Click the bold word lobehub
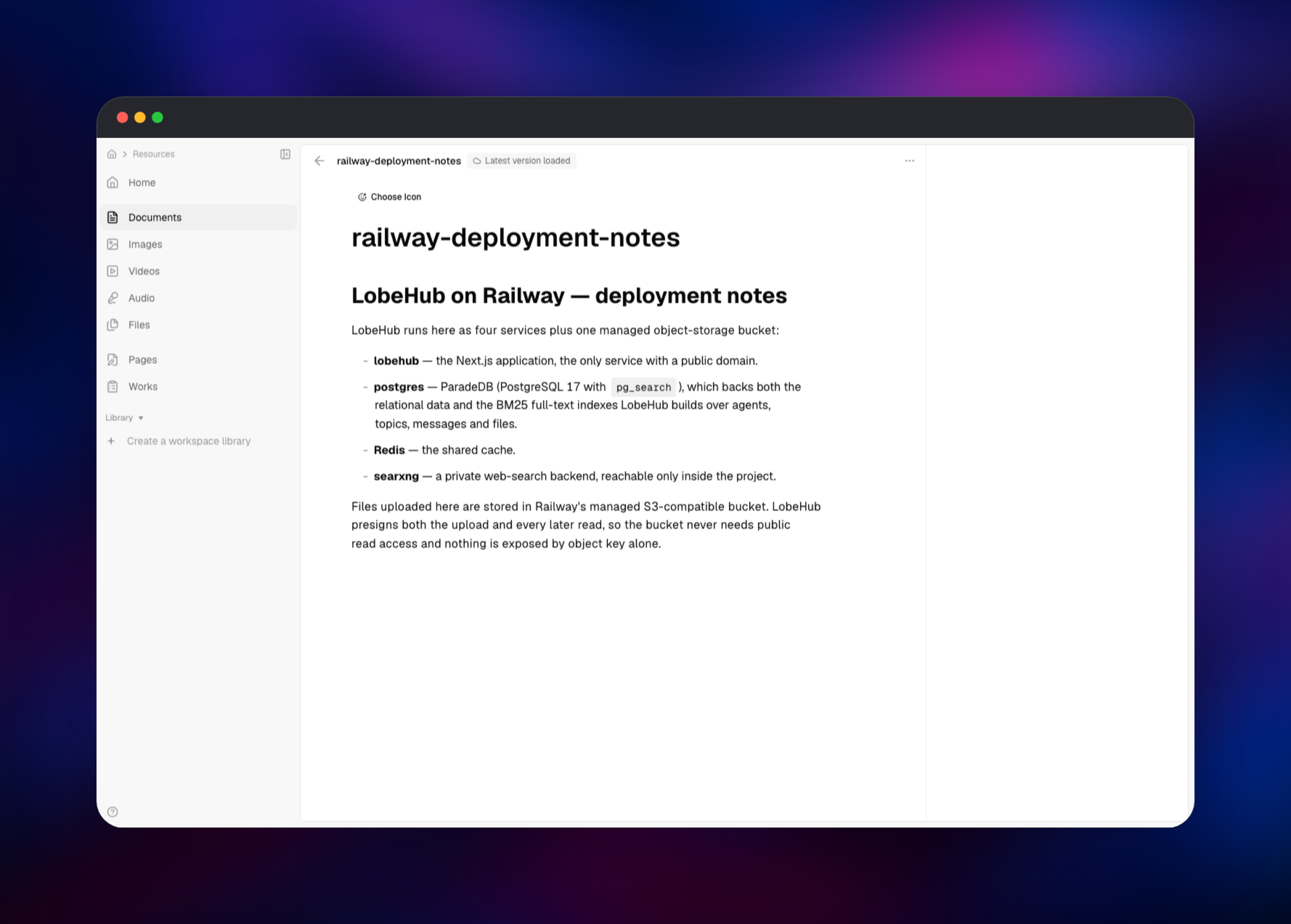Image resolution: width=1291 pixels, height=924 pixels. (x=396, y=361)
